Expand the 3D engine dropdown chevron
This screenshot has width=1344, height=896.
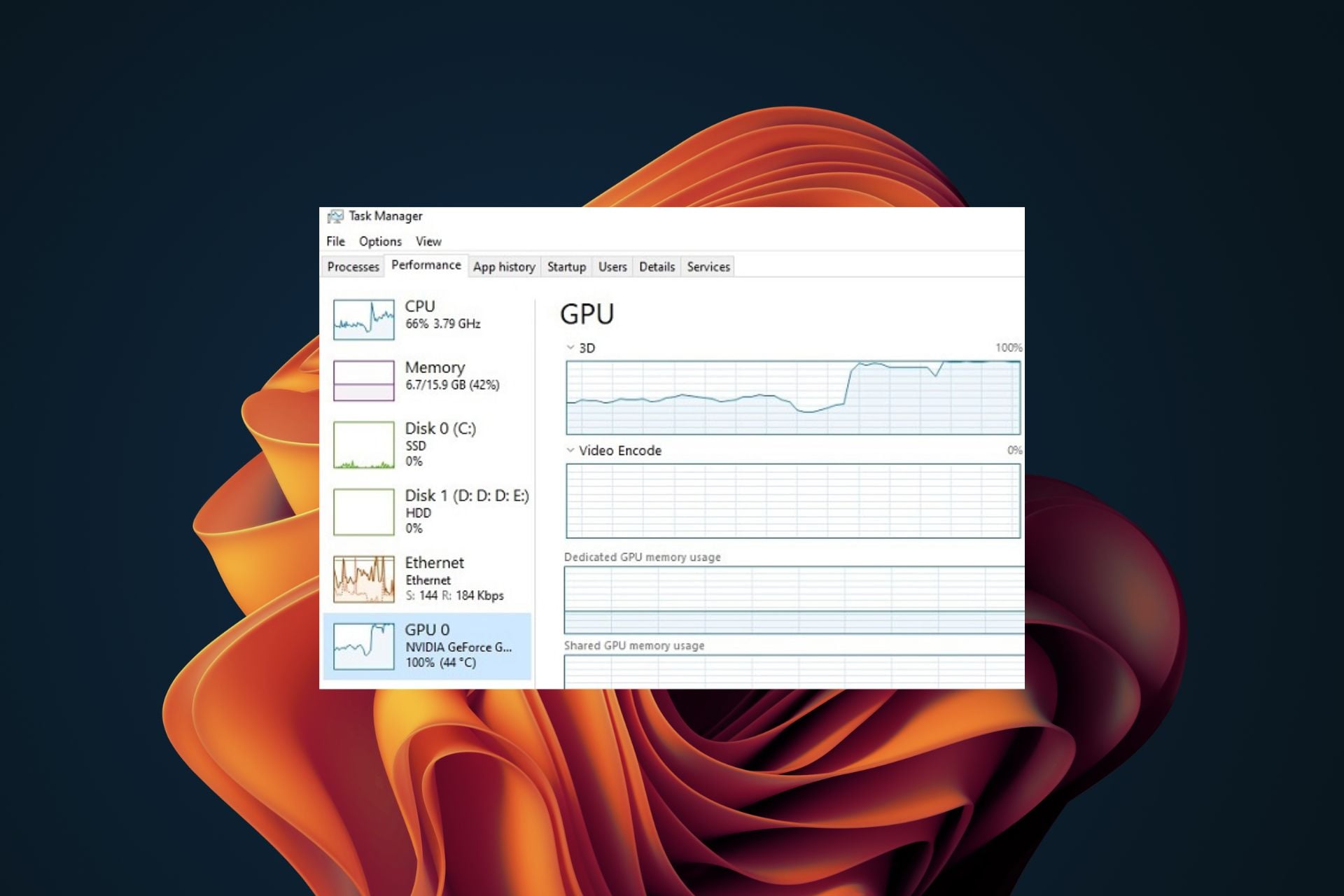pos(570,348)
